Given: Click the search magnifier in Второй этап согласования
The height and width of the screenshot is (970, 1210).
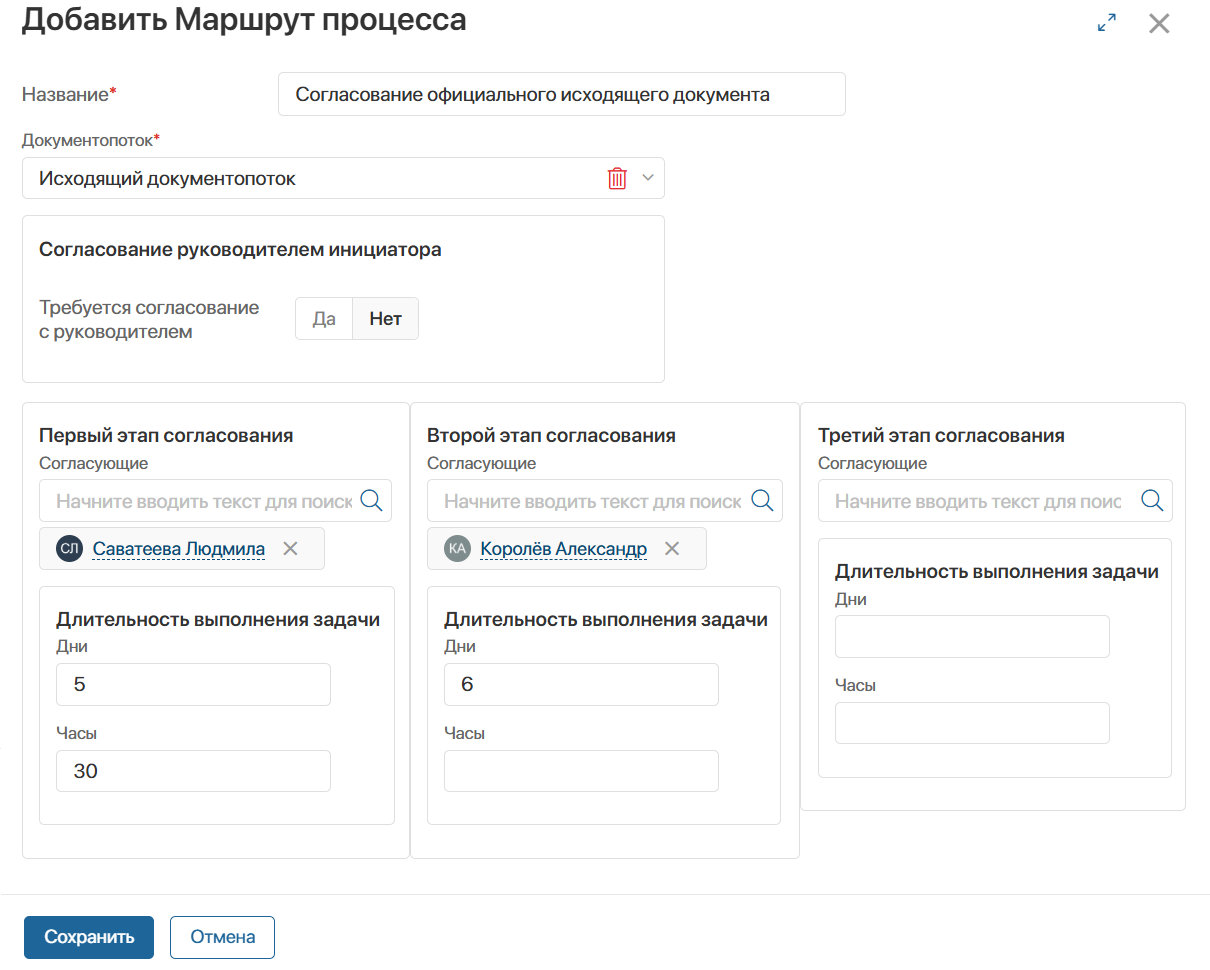Looking at the screenshot, I should point(762,500).
